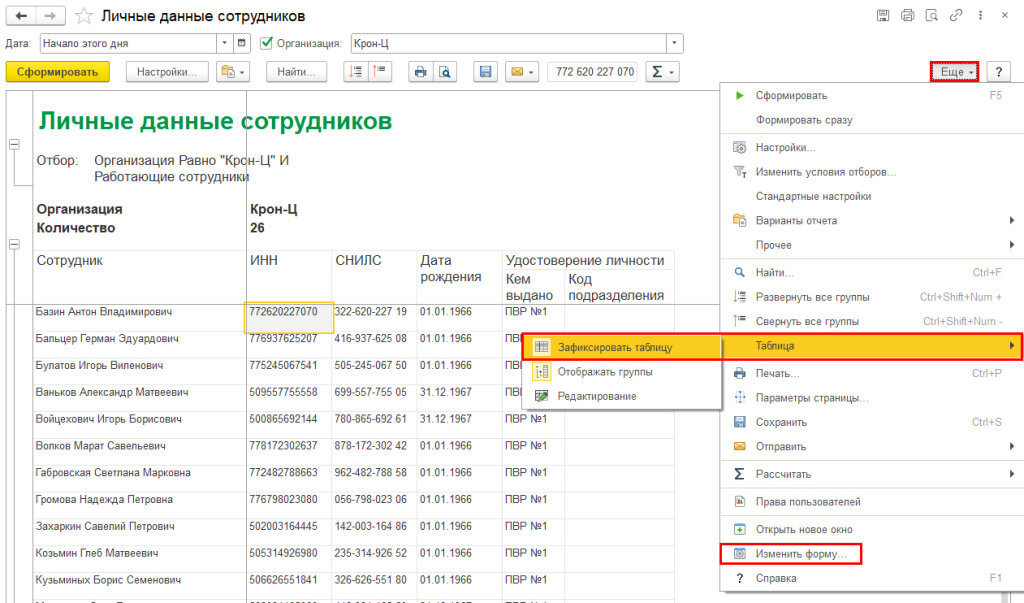Screen dimensions: 1024x603
Task: Click the question mark help button
Action: [999, 72]
